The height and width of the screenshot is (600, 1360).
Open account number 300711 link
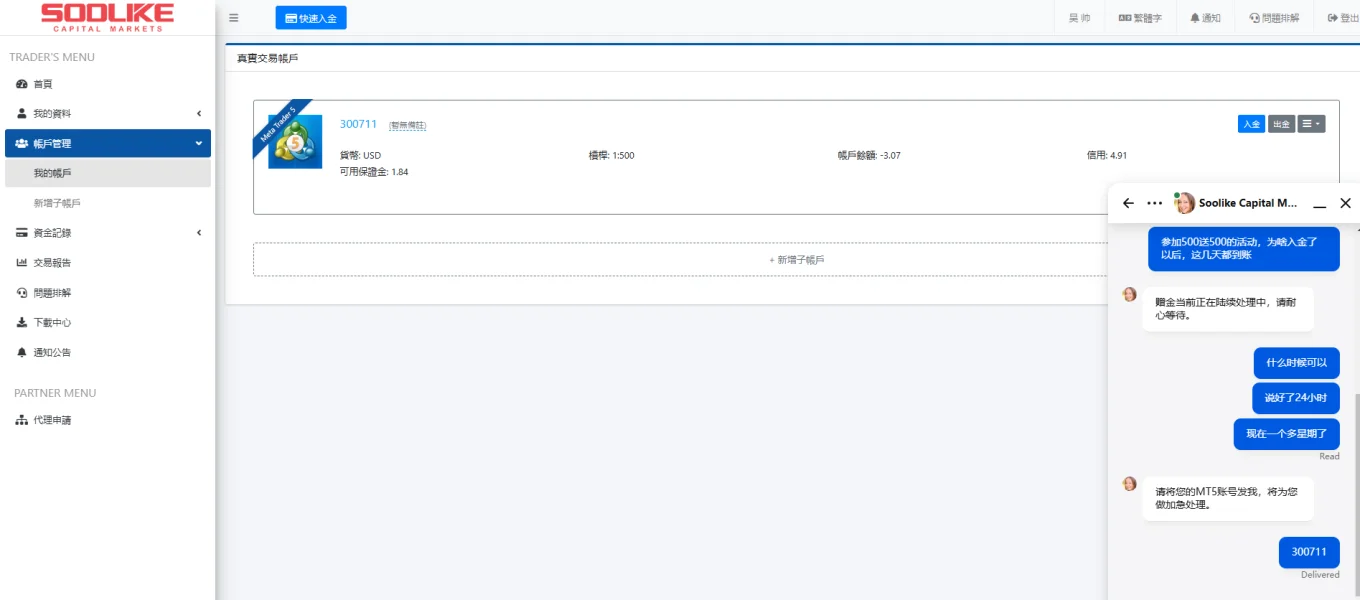point(358,124)
